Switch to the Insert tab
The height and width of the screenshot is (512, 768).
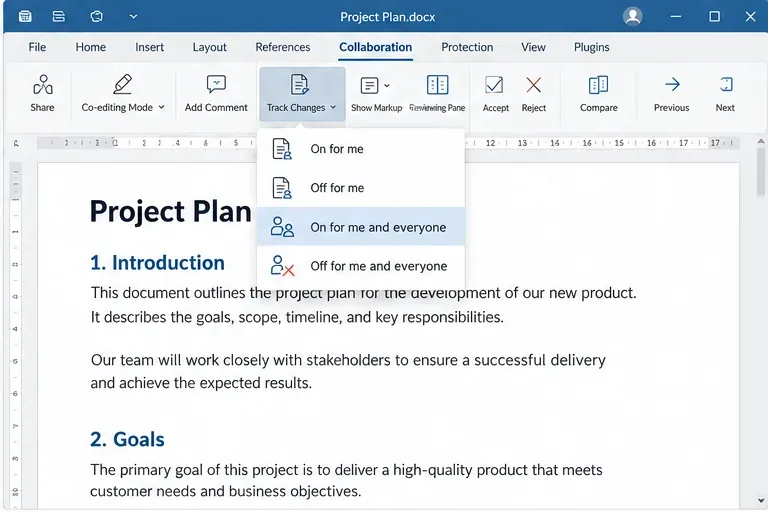click(149, 47)
